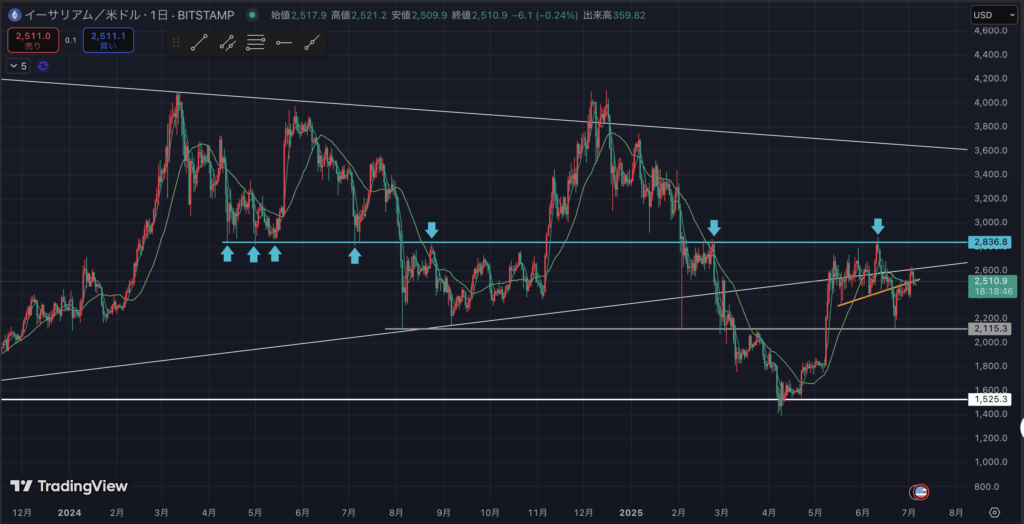
Task: Click the green market status dot
Action: (252, 14)
